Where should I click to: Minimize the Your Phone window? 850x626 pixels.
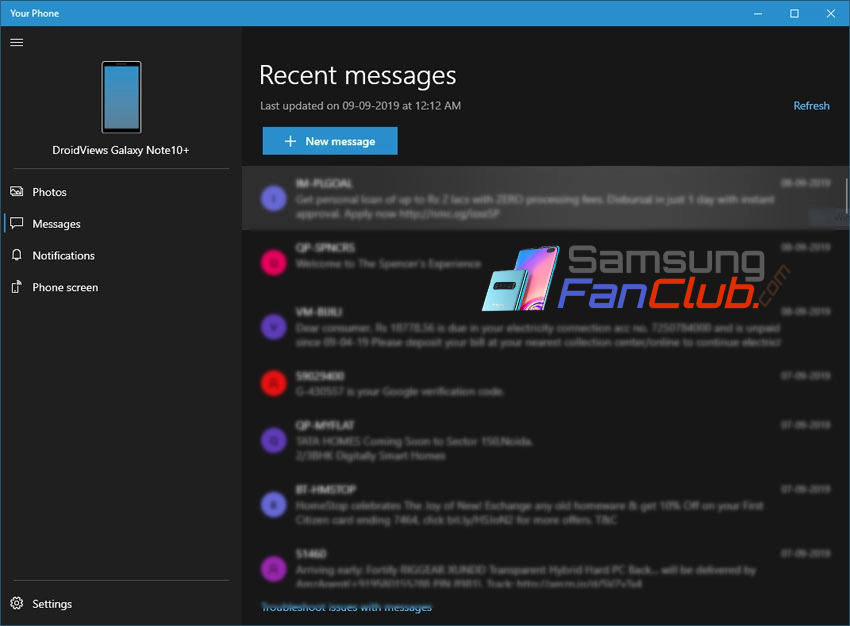[758, 13]
